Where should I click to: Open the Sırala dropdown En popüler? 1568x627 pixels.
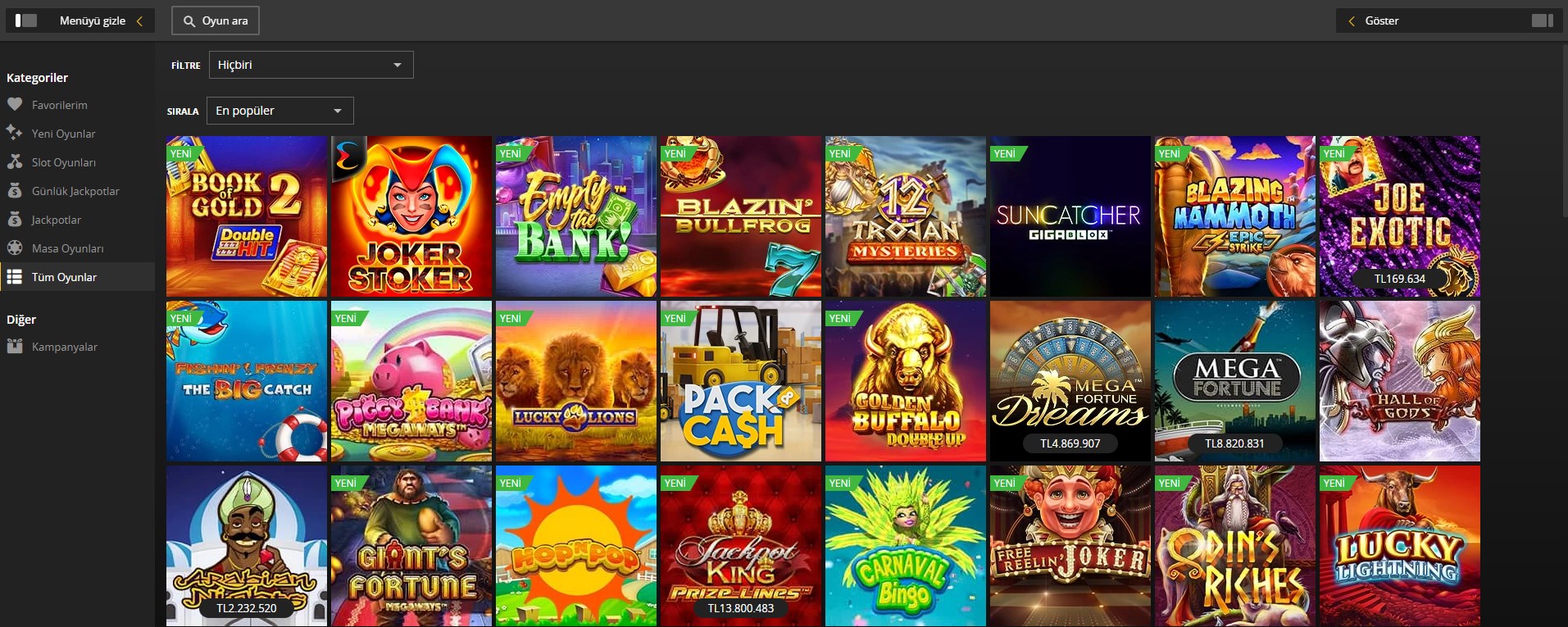pyautogui.click(x=280, y=111)
